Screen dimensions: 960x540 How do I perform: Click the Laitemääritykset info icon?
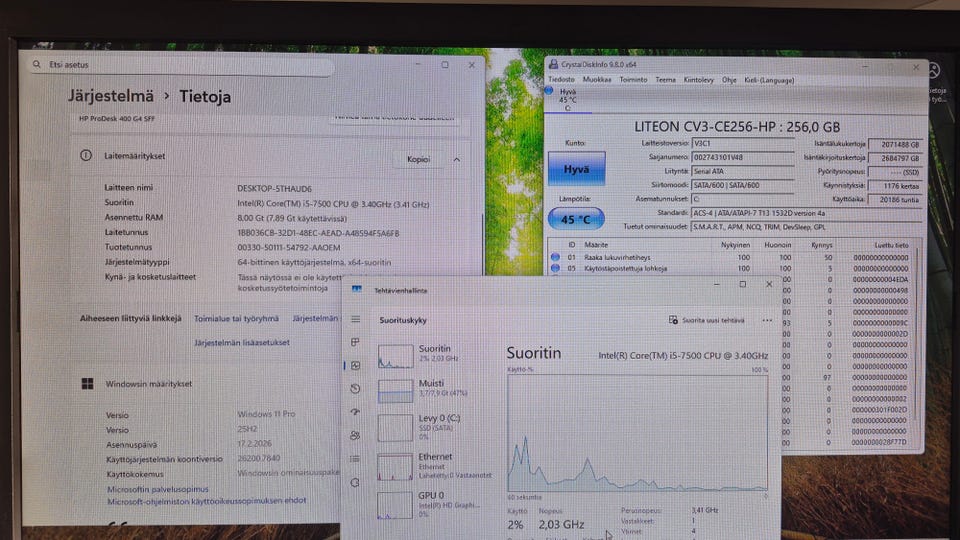click(x=86, y=156)
